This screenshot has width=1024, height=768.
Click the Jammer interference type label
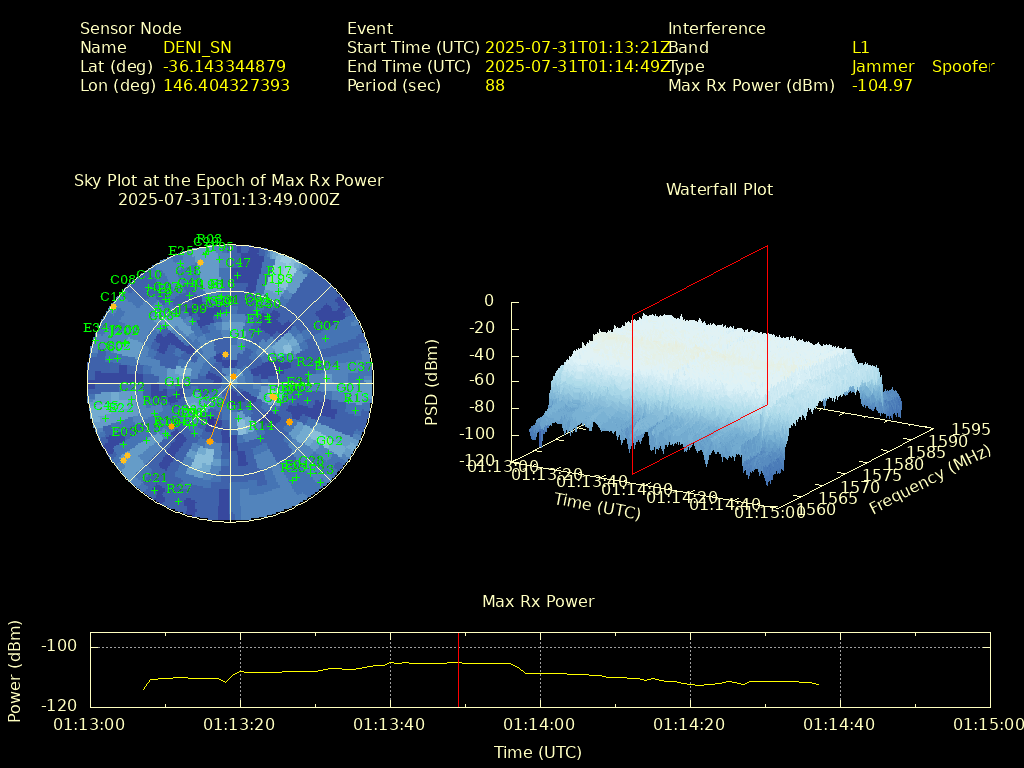tap(882, 66)
